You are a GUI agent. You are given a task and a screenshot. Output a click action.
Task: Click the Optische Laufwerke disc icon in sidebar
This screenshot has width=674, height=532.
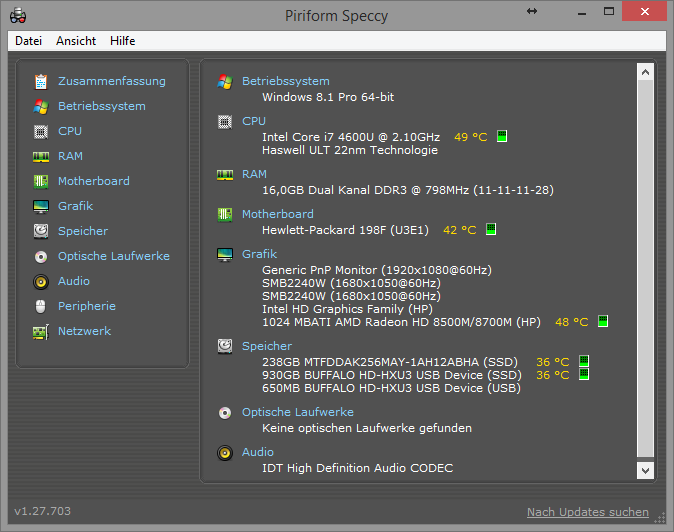pos(41,257)
